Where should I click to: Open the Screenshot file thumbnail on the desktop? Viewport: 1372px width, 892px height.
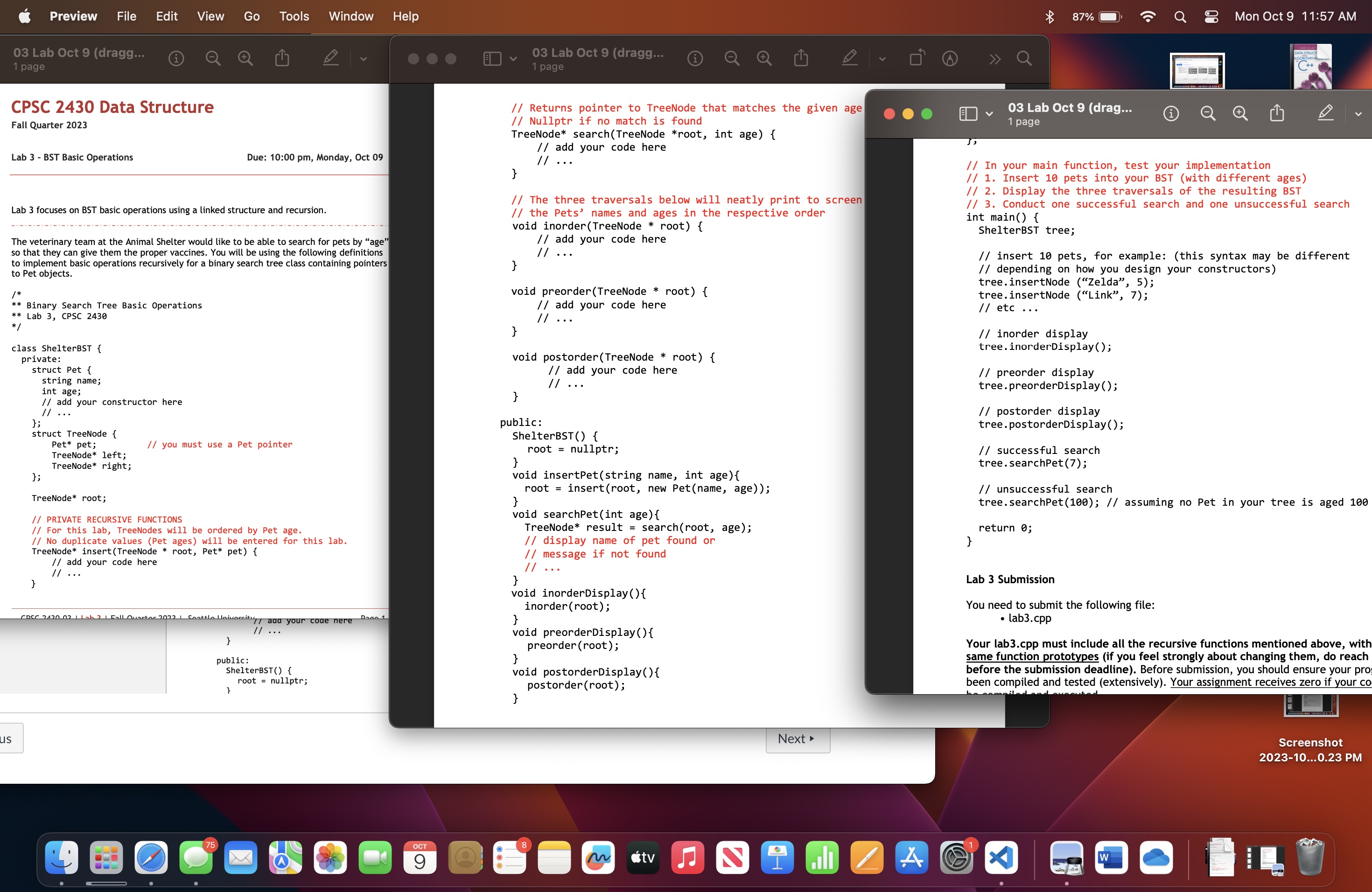point(1310,706)
